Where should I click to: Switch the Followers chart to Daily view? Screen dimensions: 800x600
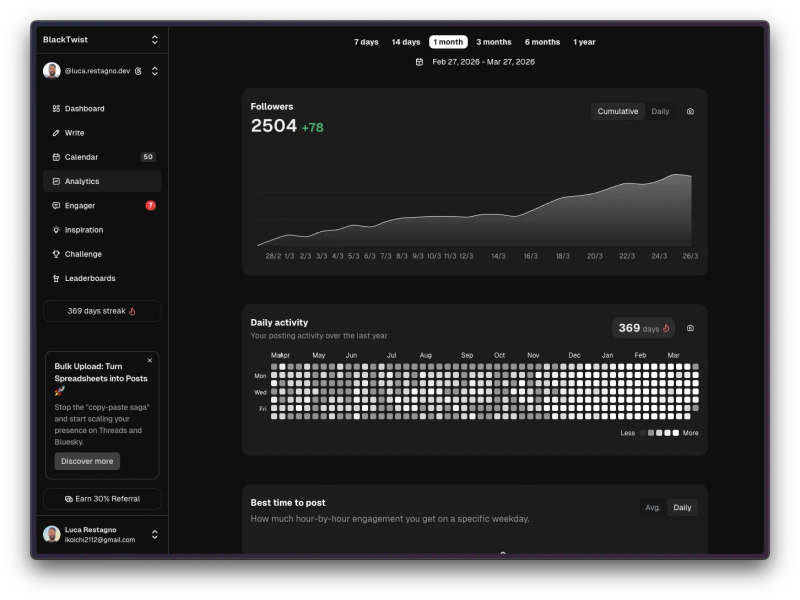click(x=660, y=111)
